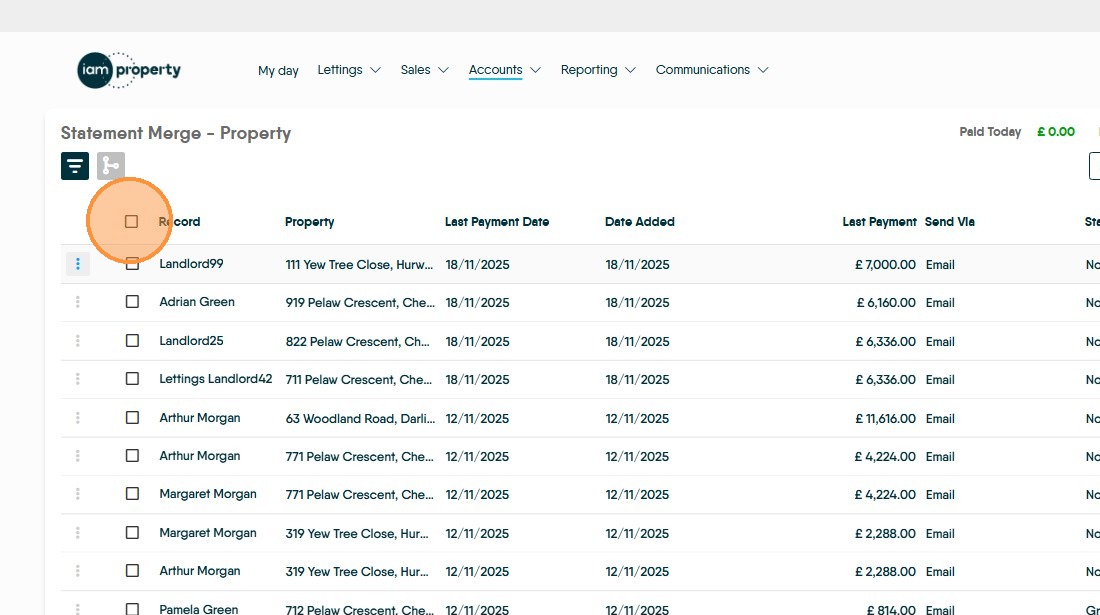Image resolution: width=1100 pixels, height=615 pixels.
Task: Click the Landlord25 record name
Action: click(x=191, y=341)
